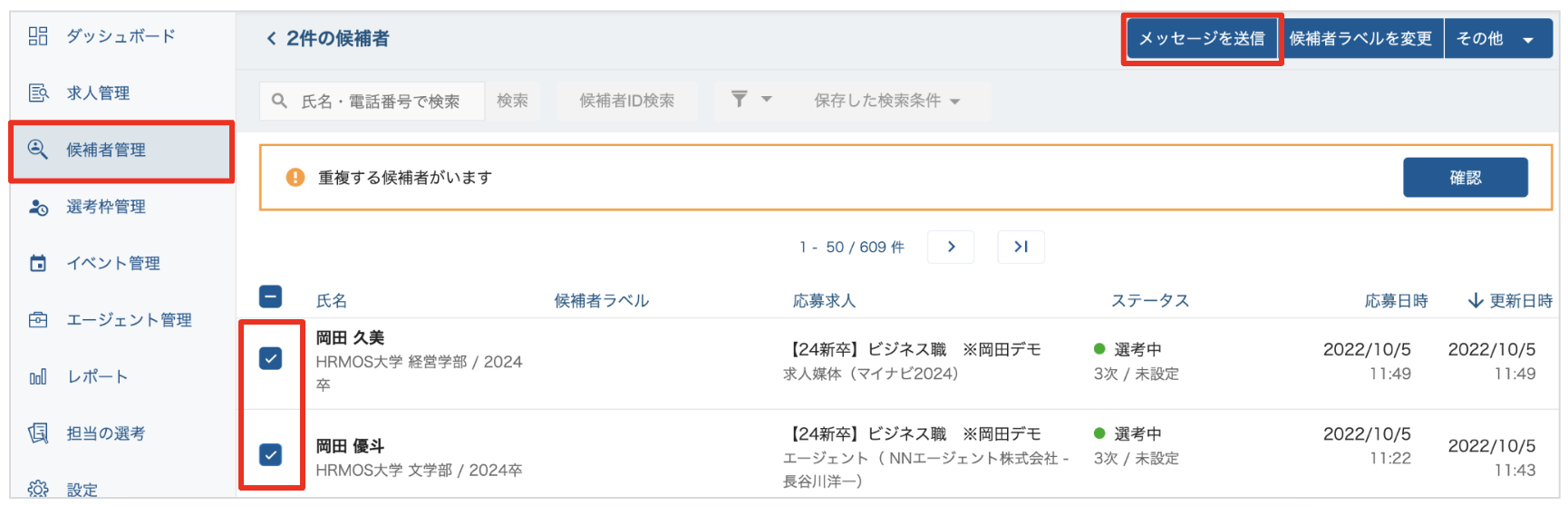Go to 設定 in the sidebar
1568x506 pixels.
pyautogui.click(x=82, y=490)
